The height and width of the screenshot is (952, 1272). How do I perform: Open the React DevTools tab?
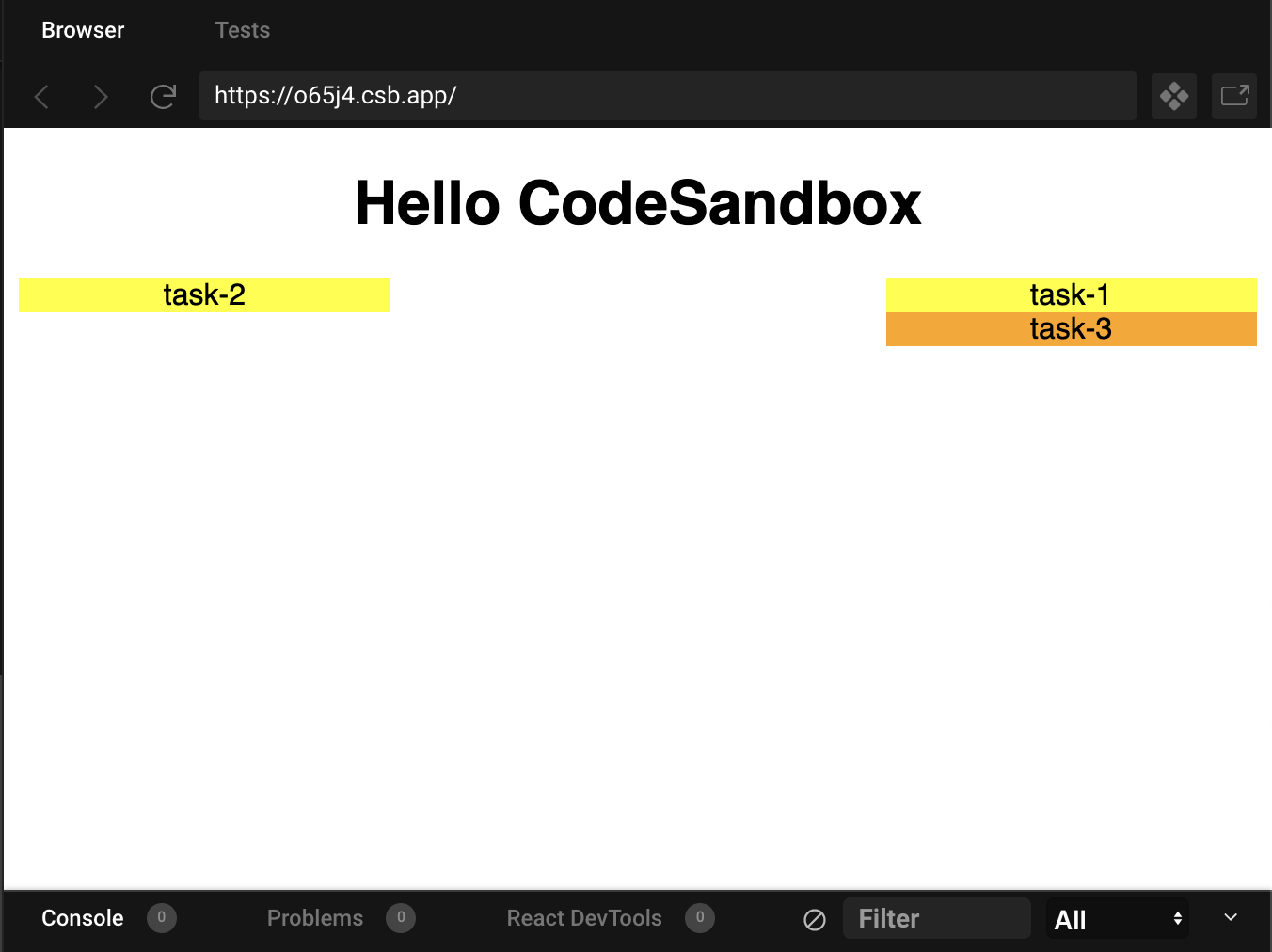tap(584, 918)
